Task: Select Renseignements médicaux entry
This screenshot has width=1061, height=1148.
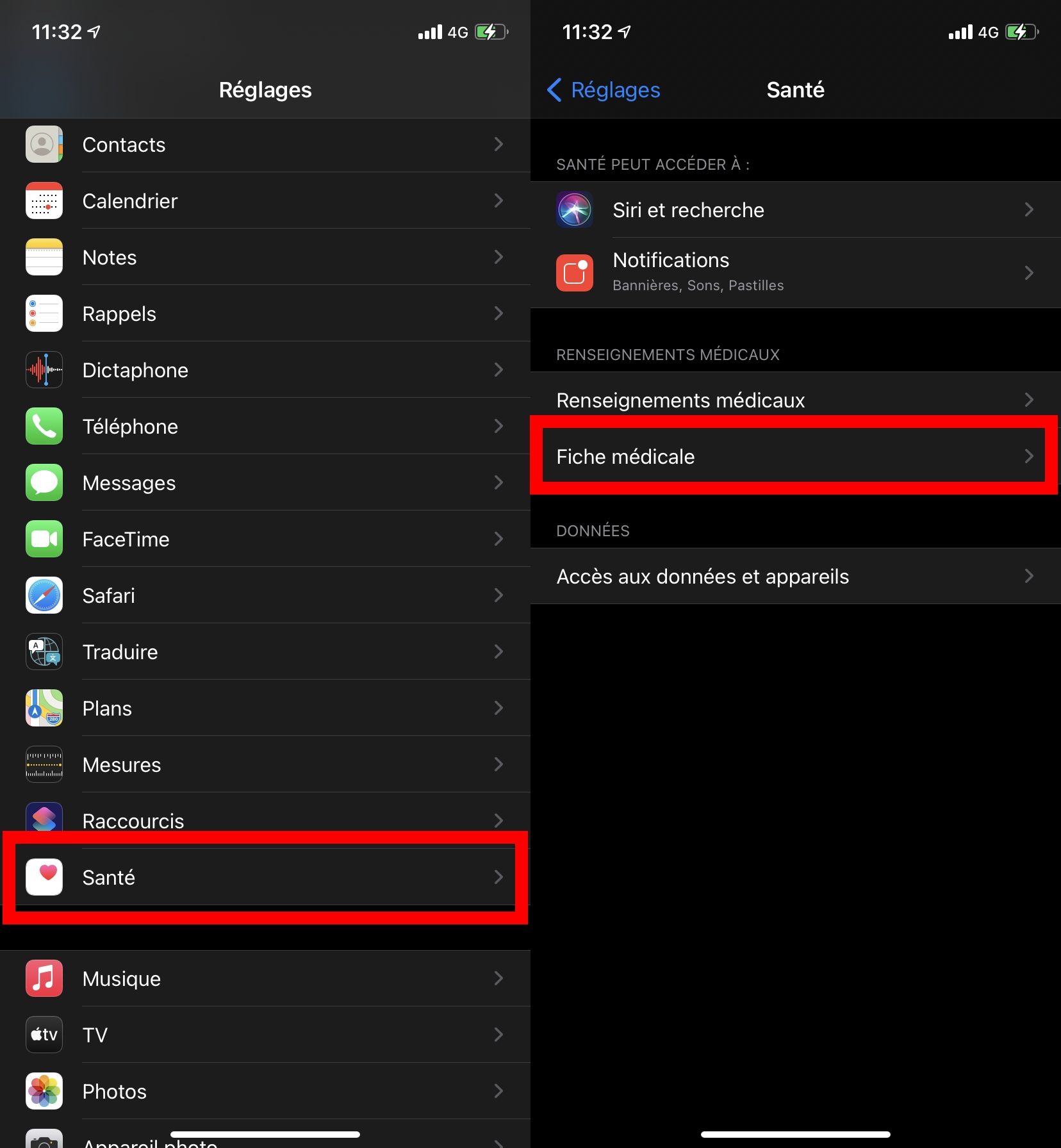Action: point(796,400)
